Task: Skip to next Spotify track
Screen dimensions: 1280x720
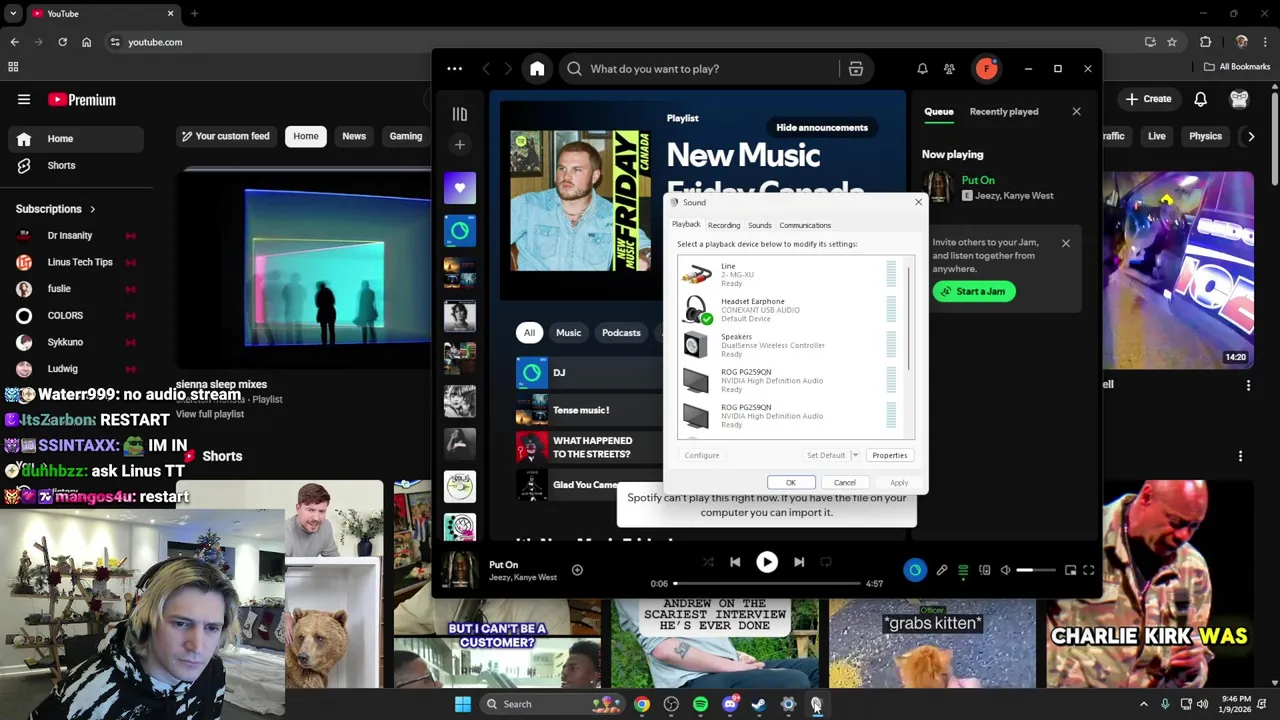Action: click(x=799, y=562)
